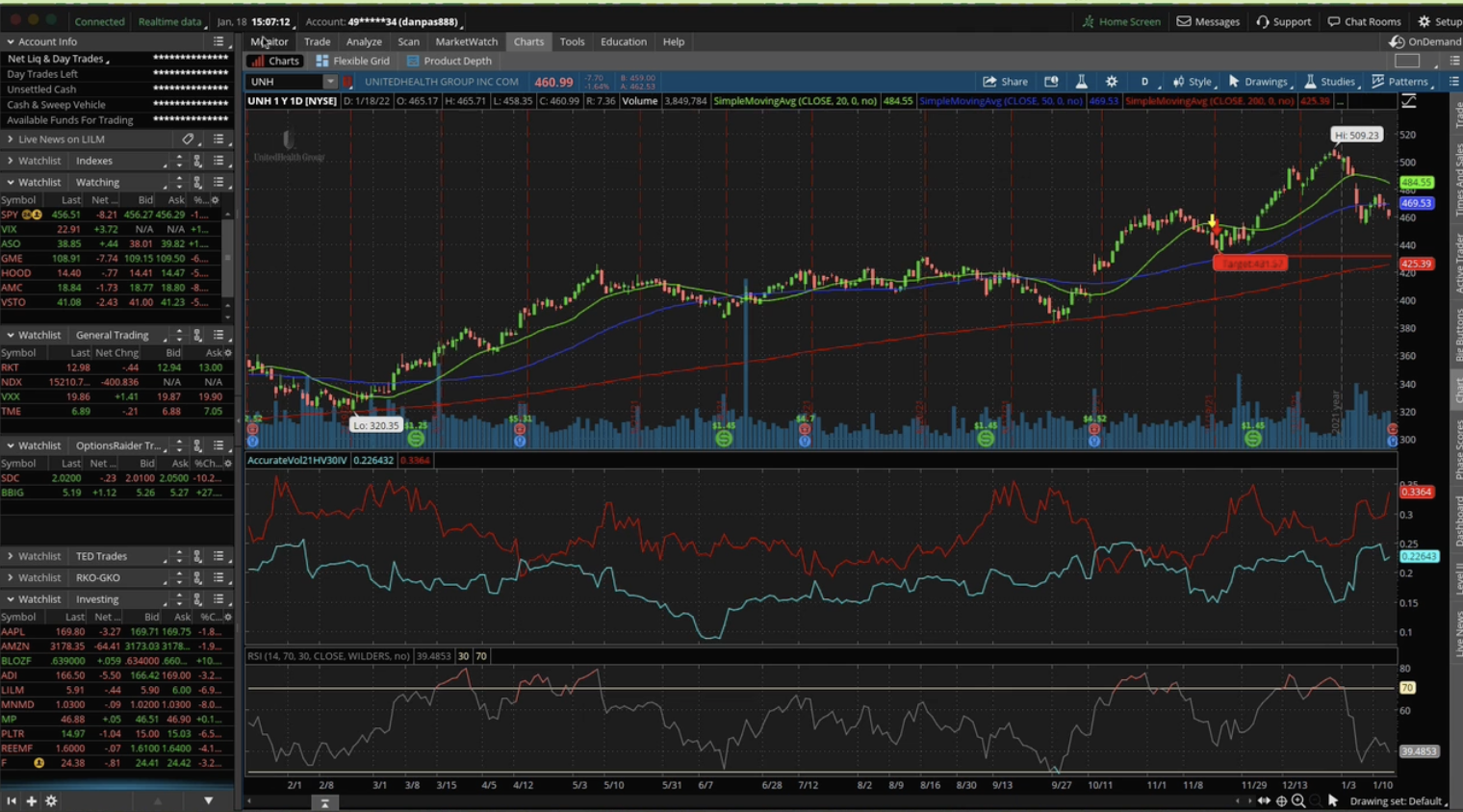
Task: Open Messages inbox
Action: click(x=1208, y=21)
